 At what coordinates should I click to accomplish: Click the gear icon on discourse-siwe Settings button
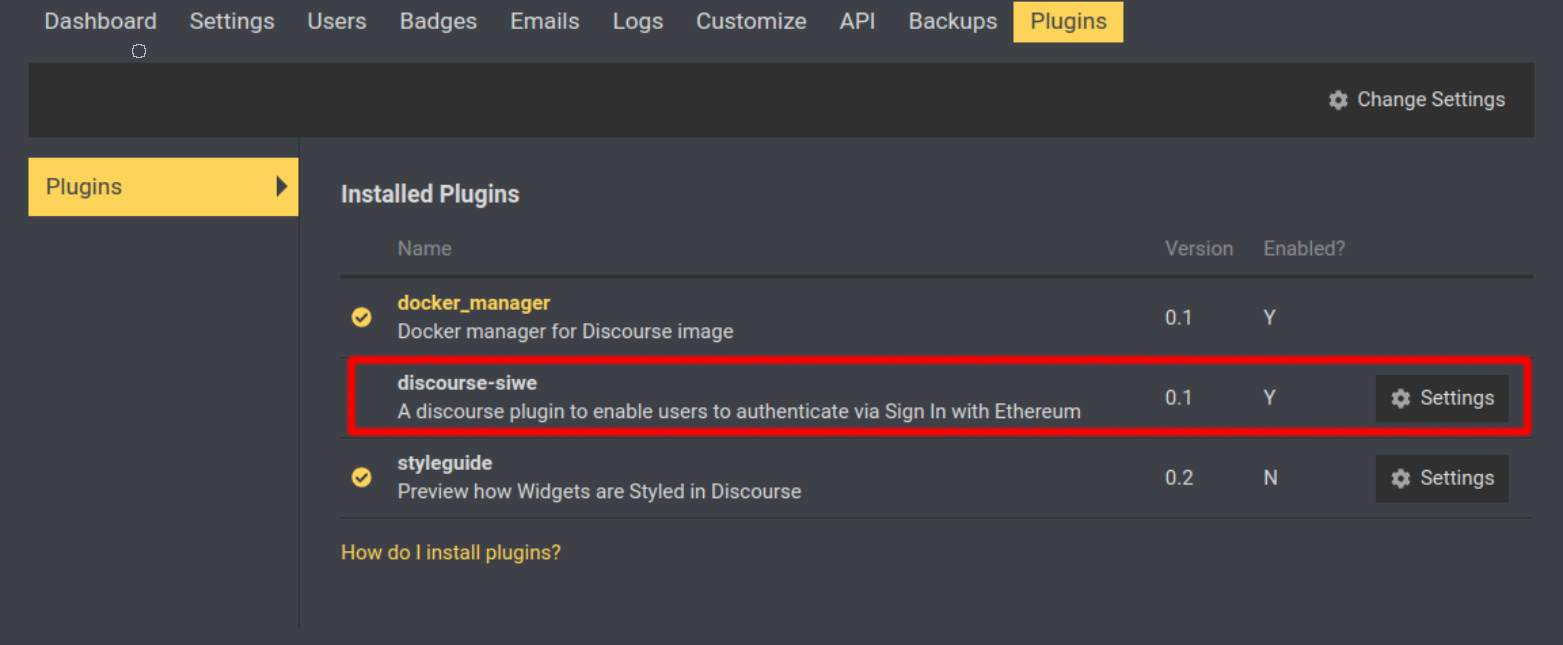pyautogui.click(x=1399, y=398)
